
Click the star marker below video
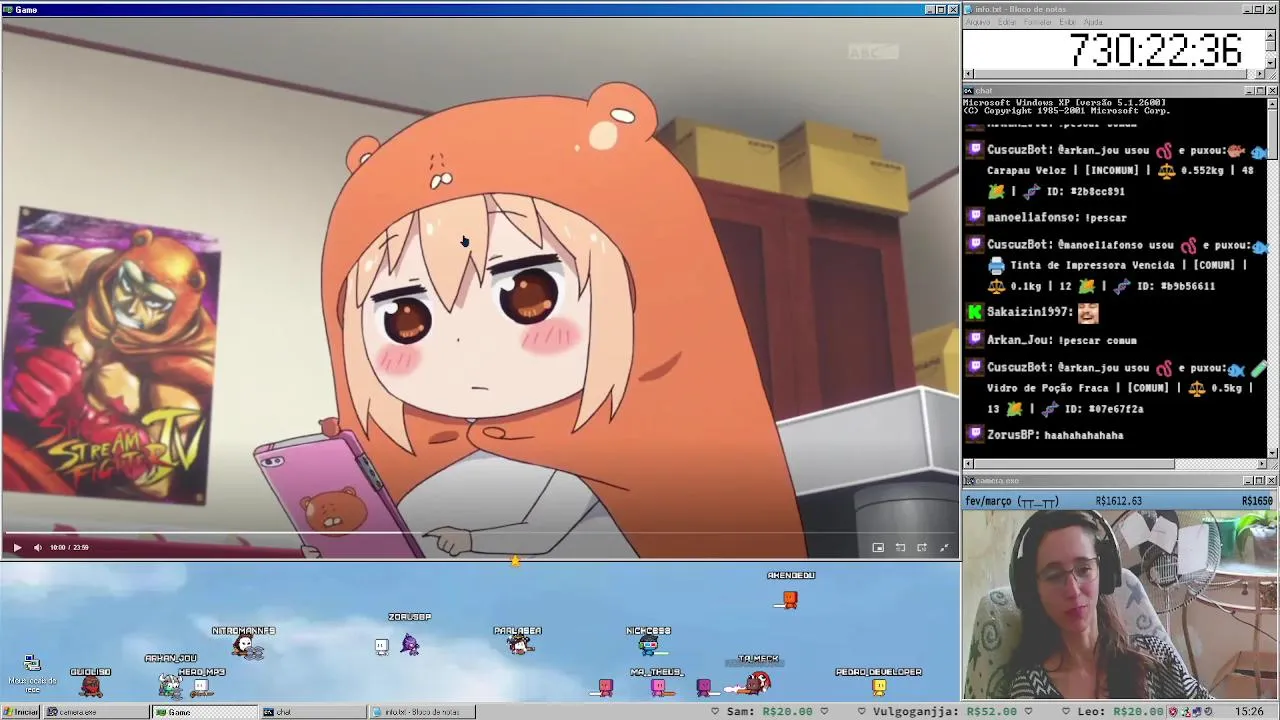tap(515, 562)
